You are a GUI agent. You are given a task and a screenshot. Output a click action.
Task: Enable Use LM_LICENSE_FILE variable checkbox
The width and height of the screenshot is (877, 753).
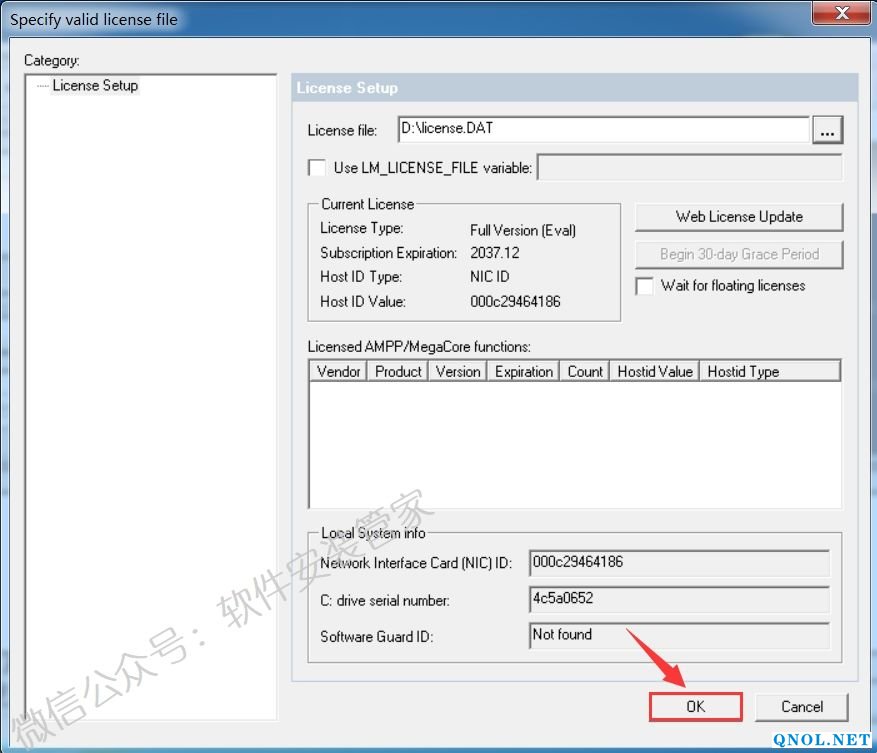coord(317,167)
